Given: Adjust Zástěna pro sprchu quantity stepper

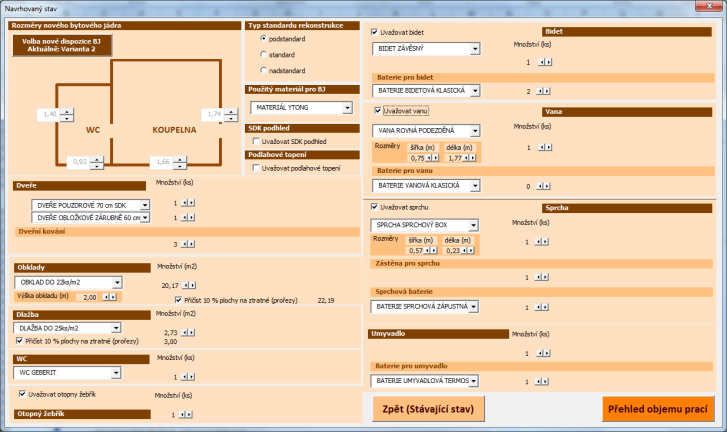Looking at the screenshot, I should tap(542, 277).
